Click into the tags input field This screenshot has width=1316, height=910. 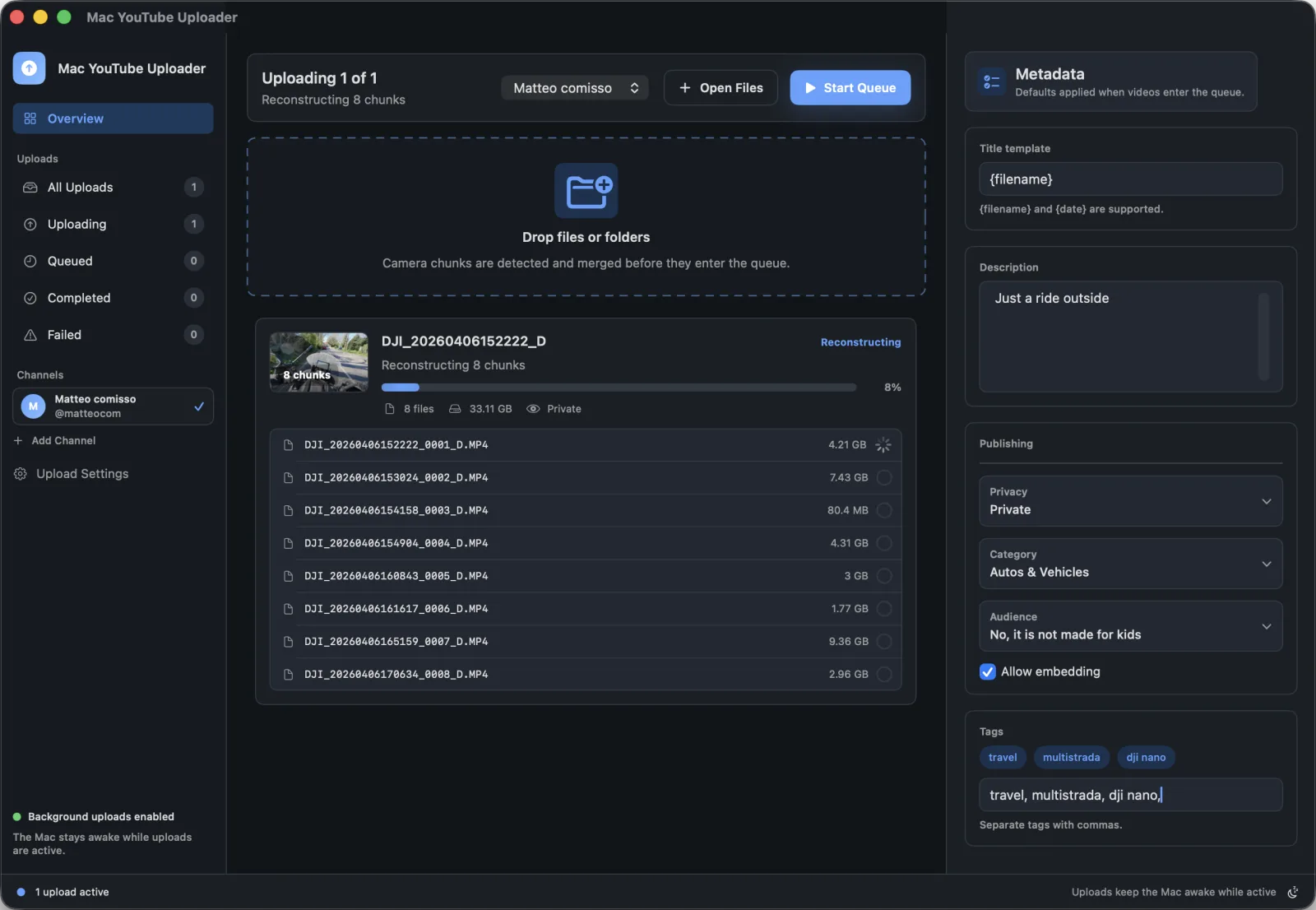[x=1130, y=796]
